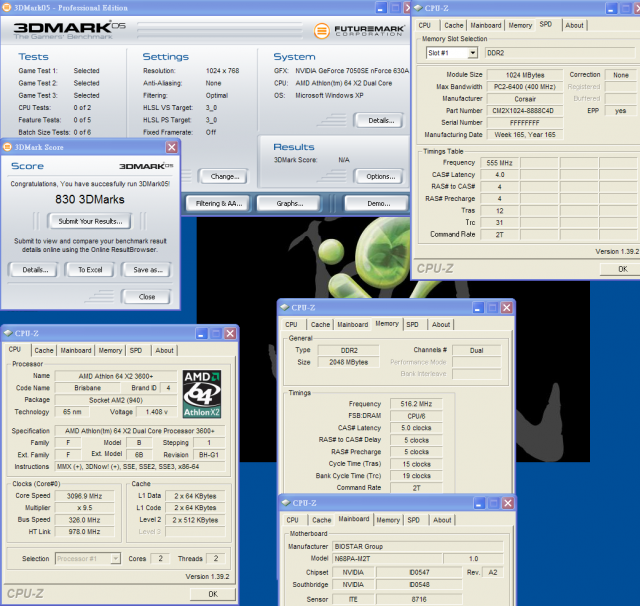Click the Max Bandwidth PC2-6400 value
The image size is (640, 606).
(524, 87)
